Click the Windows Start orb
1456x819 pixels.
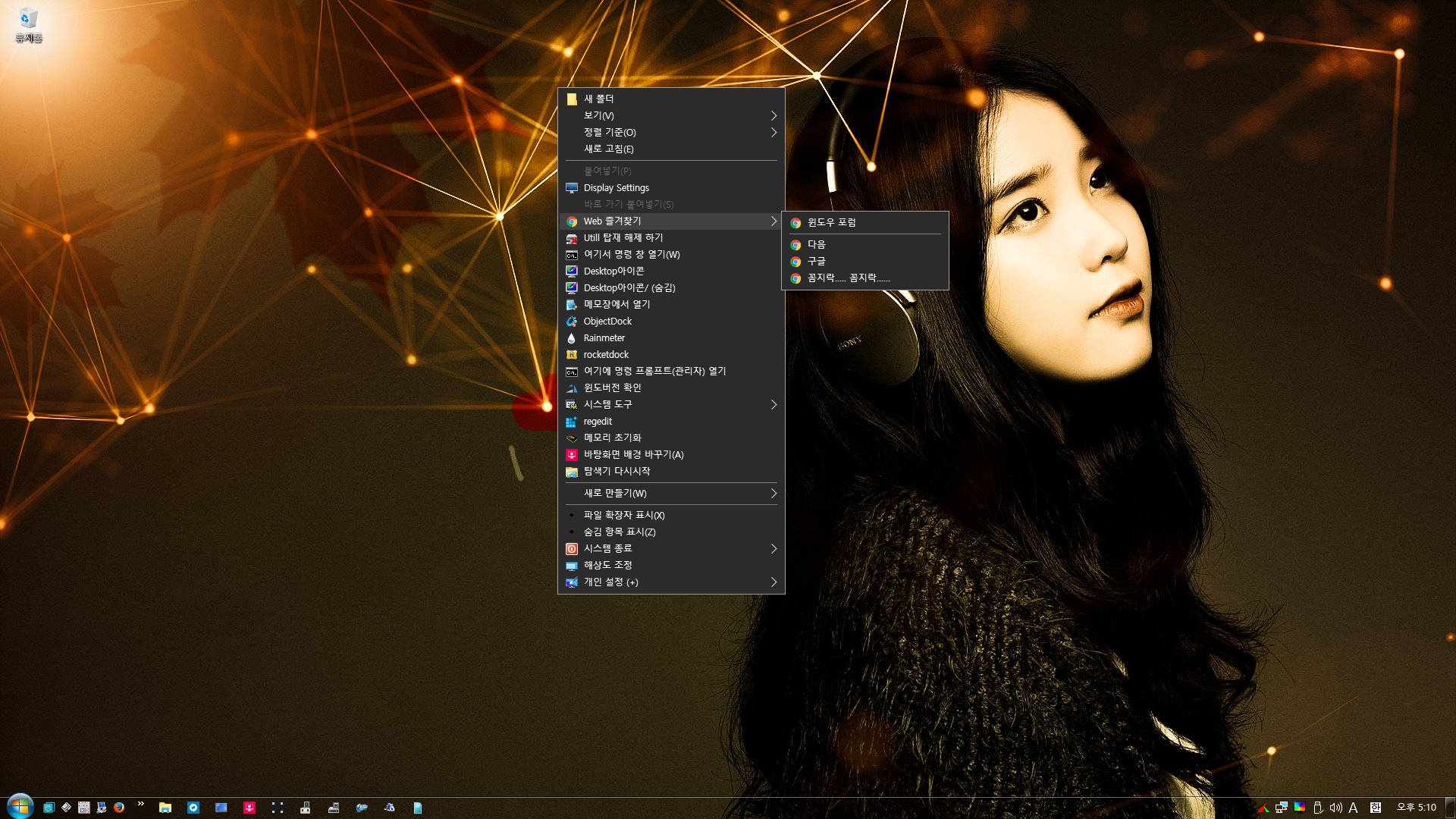click(20, 806)
